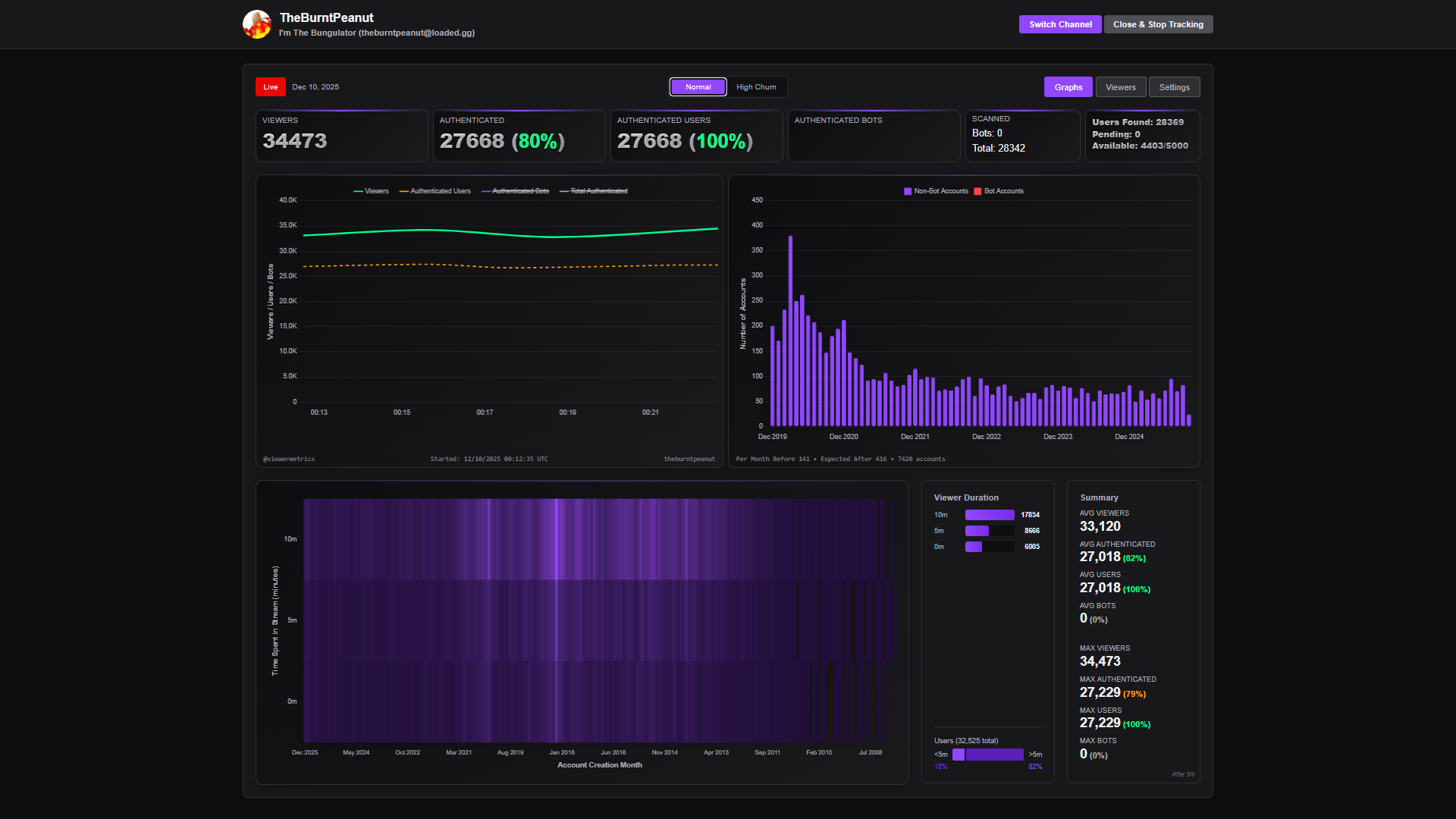The height and width of the screenshot is (819, 1456).
Task: Toggle Viewers series in line chart legend
Action: (371, 191)
